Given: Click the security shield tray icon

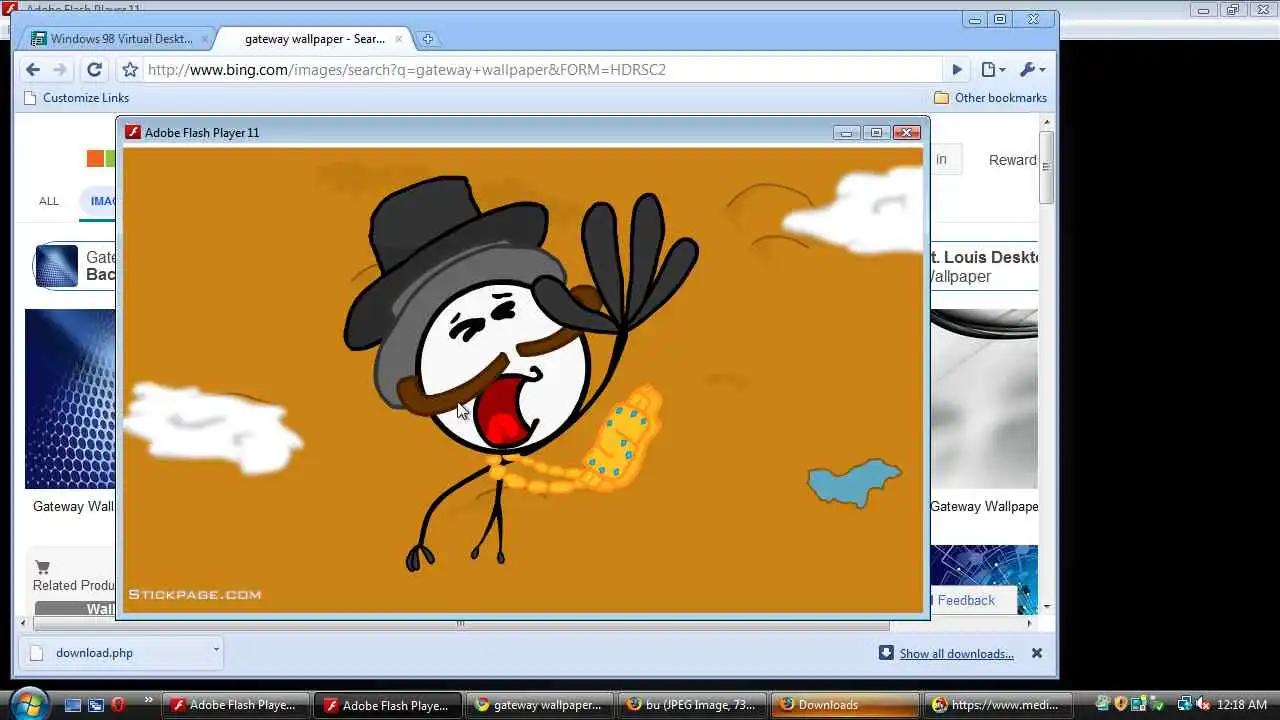Looking at the screenshot, I should [1121, 704].
